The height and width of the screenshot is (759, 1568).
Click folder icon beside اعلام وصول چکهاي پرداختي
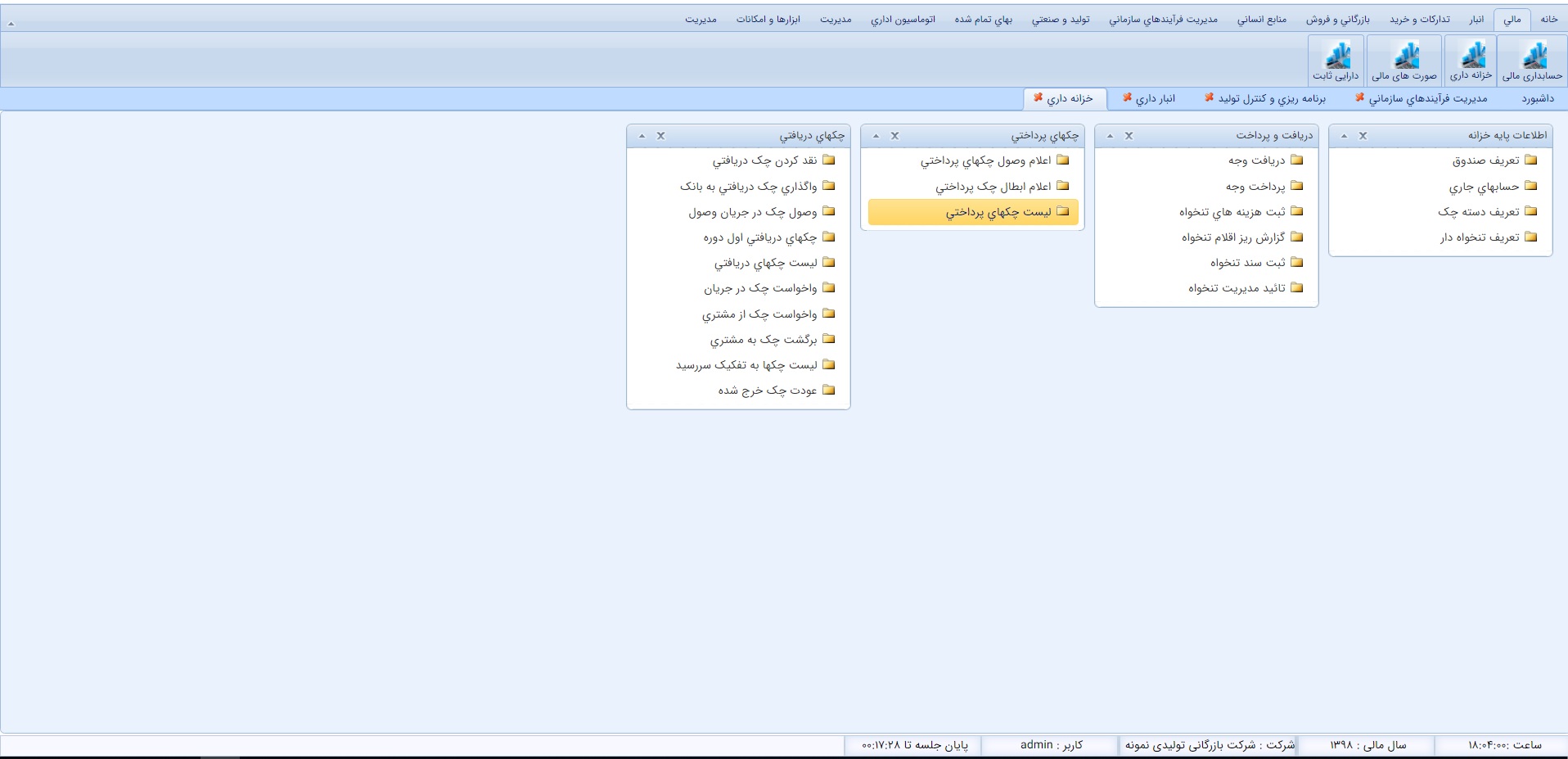pos(1062,160)
